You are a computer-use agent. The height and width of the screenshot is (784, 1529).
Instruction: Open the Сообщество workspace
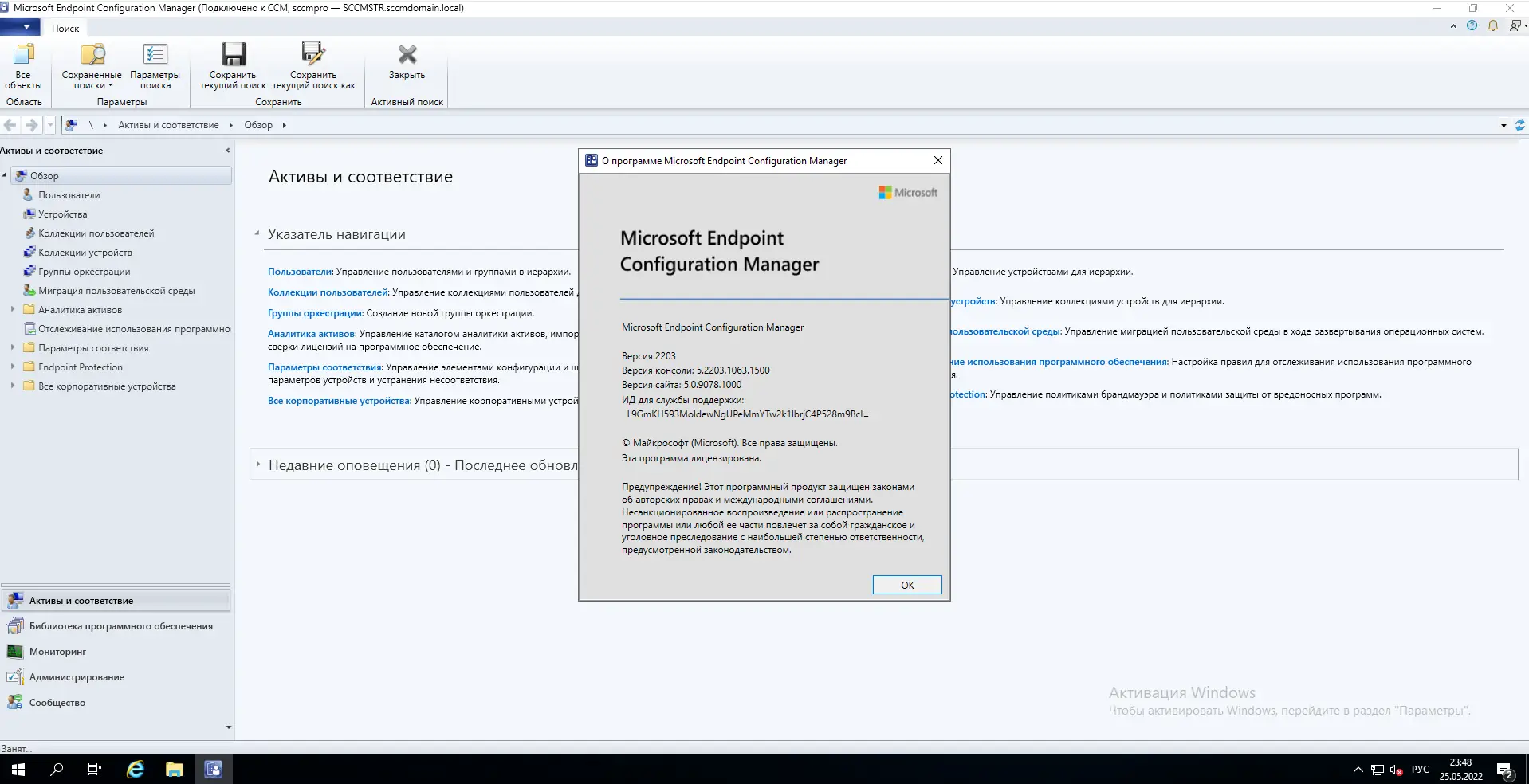pyautogui.click(x=116, y=703)
